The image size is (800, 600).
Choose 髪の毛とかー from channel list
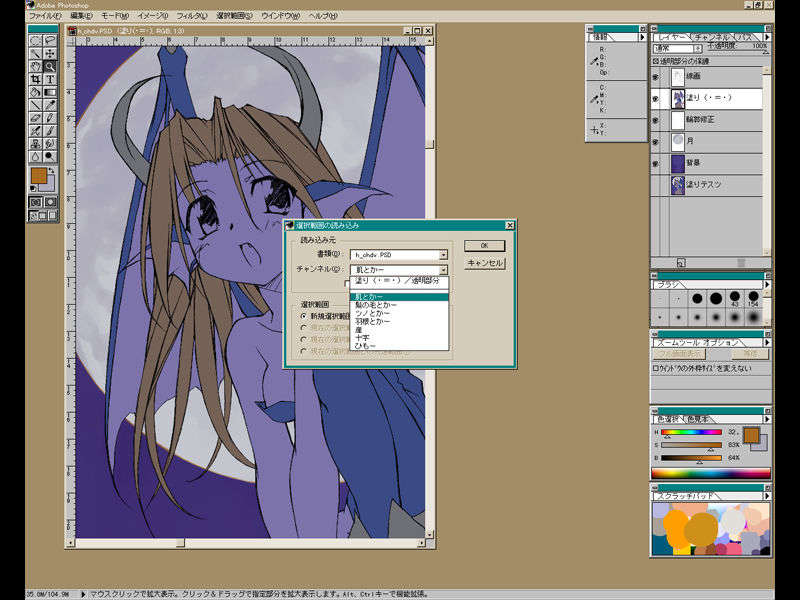[399, 305]
